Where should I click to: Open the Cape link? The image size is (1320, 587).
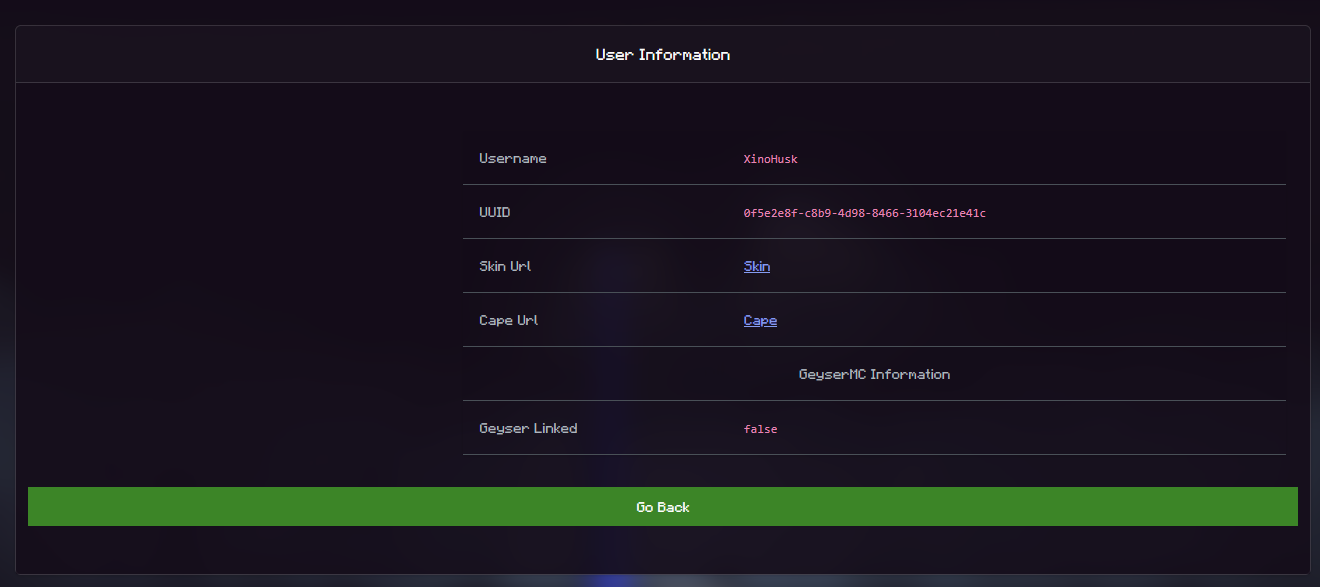[x=760, y=321]
